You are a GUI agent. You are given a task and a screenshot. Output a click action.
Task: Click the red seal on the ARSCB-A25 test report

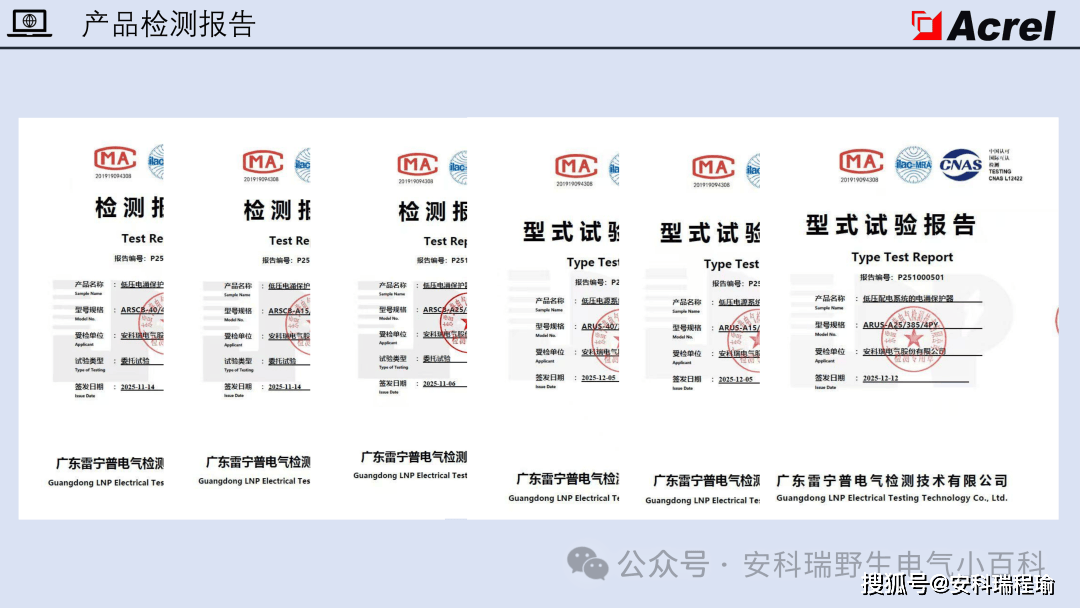[x=453, y=324]
